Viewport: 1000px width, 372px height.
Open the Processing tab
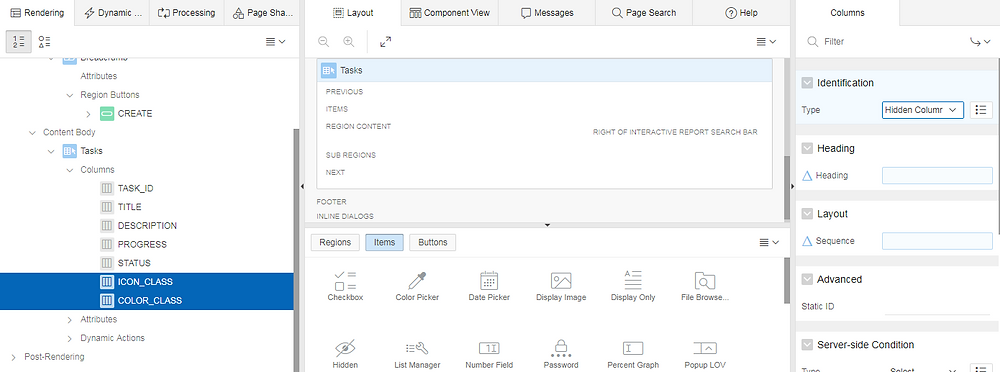click(187, 13)
